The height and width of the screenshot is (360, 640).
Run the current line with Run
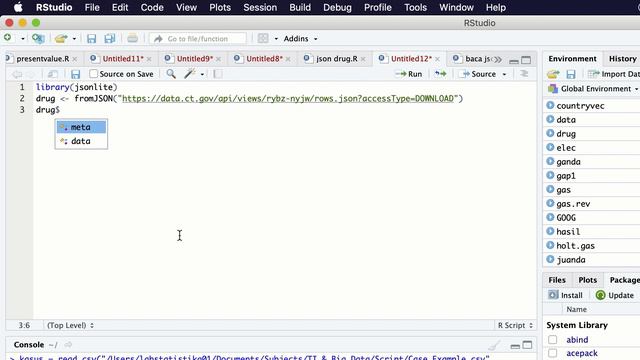(409, 74)
